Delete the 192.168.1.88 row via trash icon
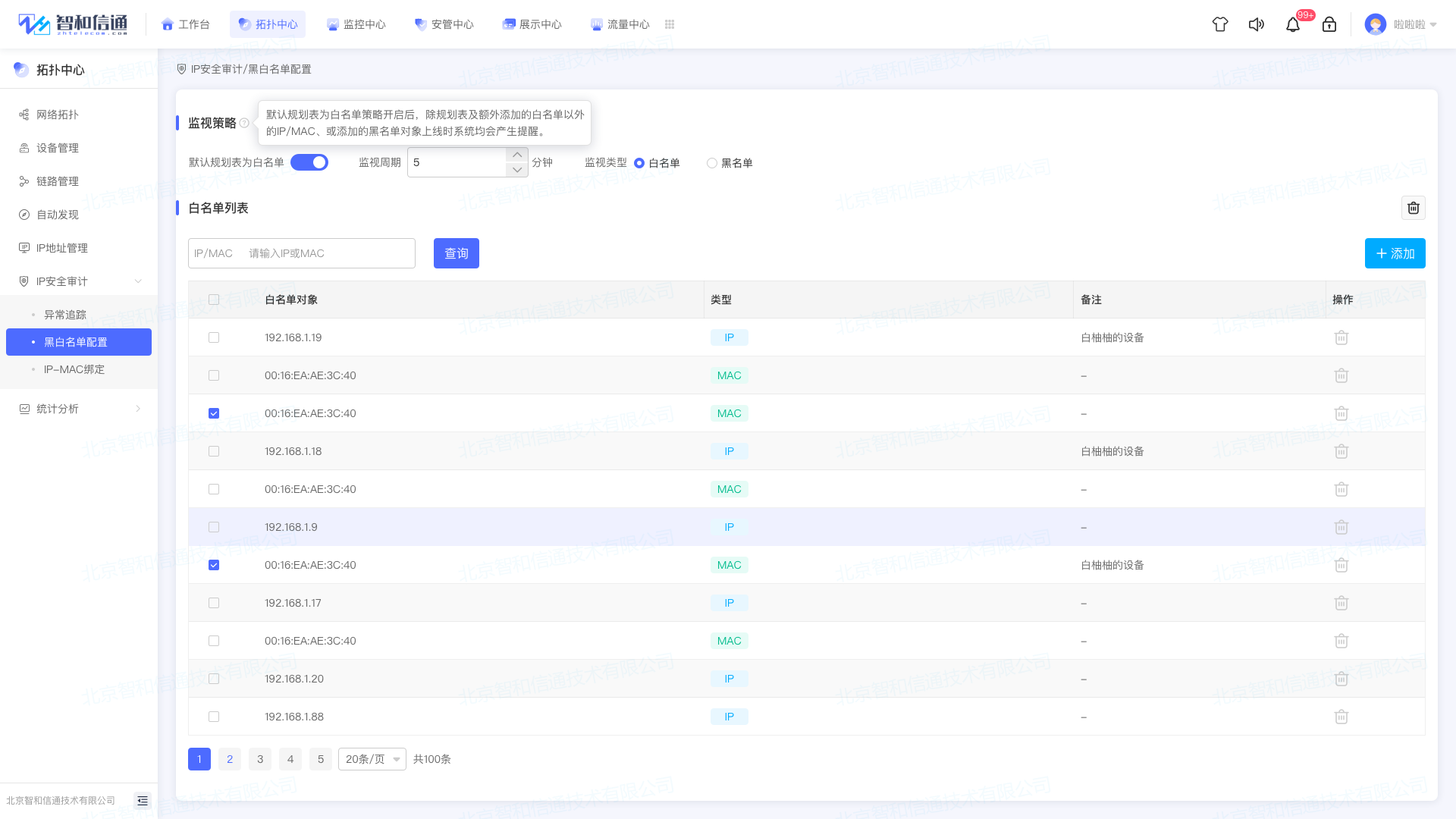The image size is (1456, 819). click(1341, 717)
